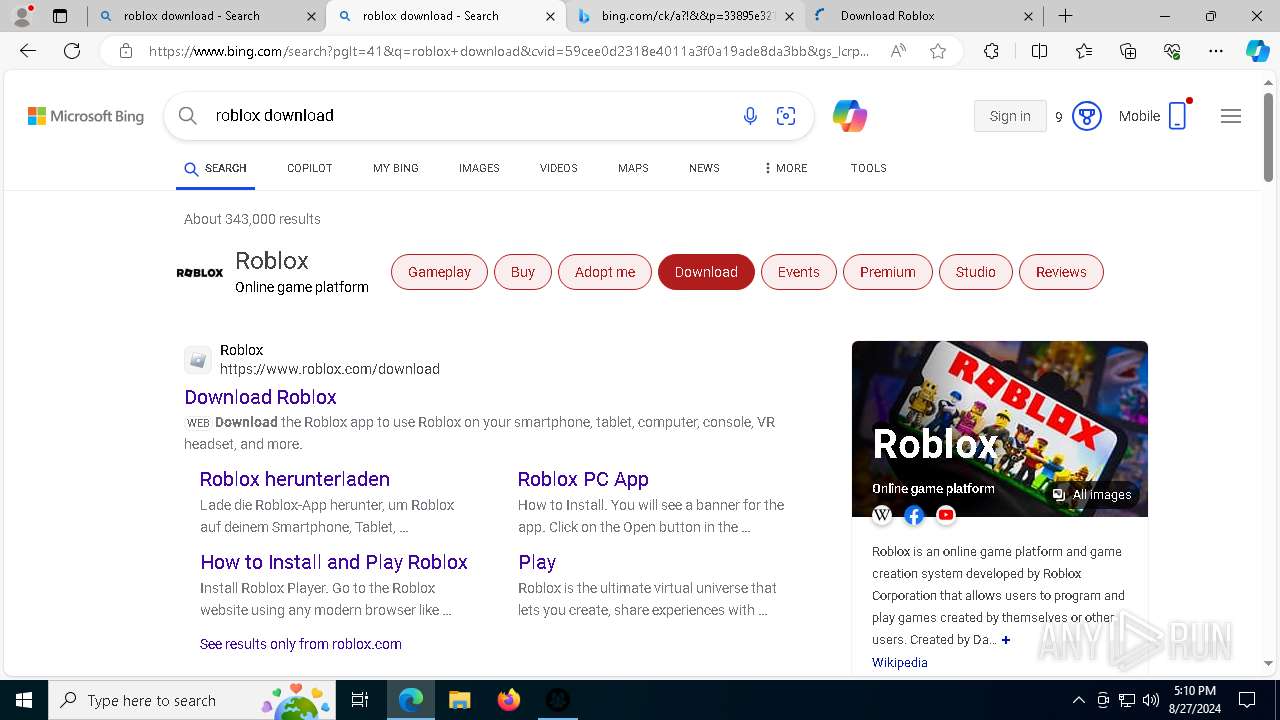
Task: Open Browser essentials heart icon
Action: 1172,51
